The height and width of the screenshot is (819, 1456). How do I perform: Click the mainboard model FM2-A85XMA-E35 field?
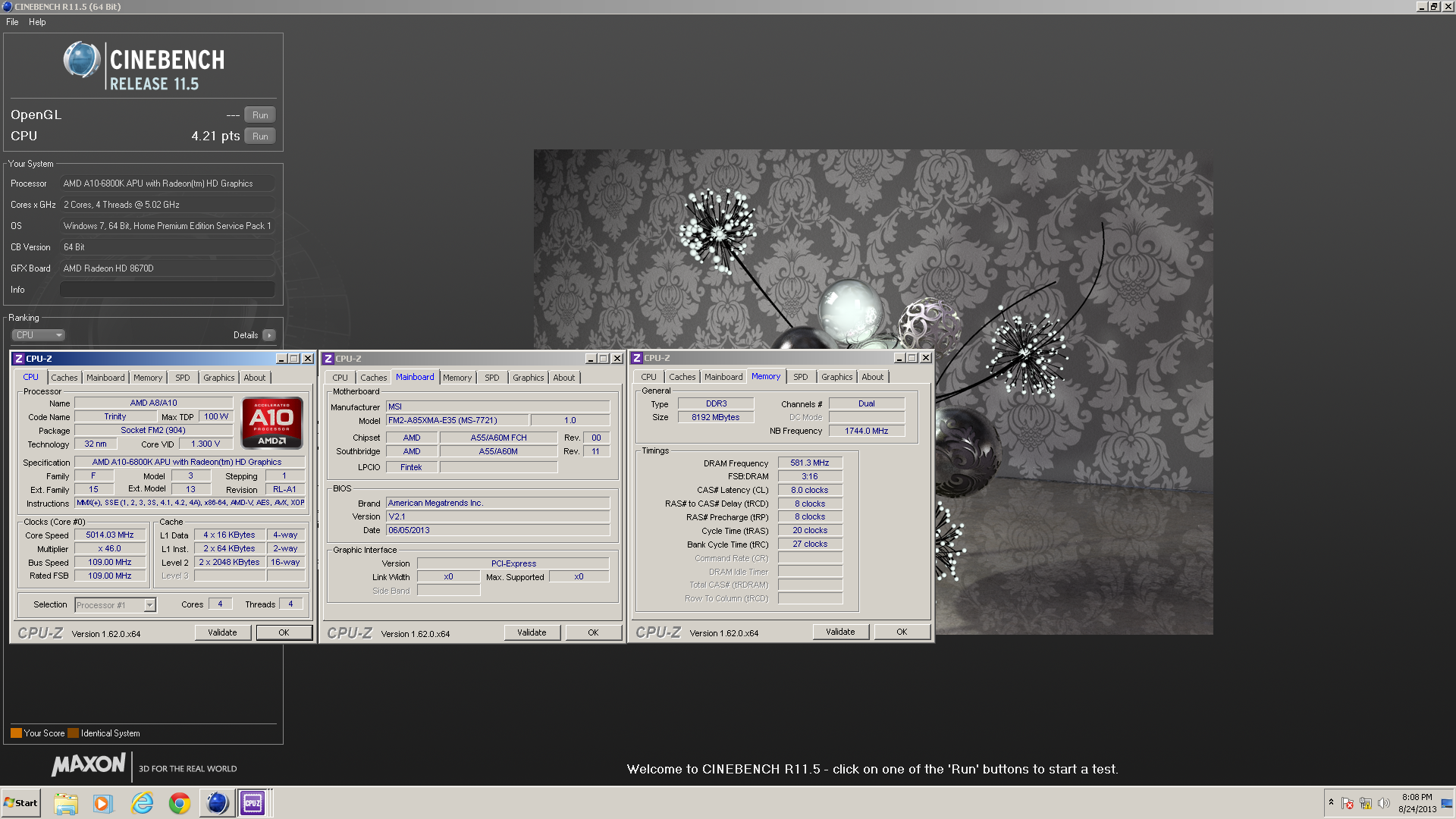click(x=457, y=421)
